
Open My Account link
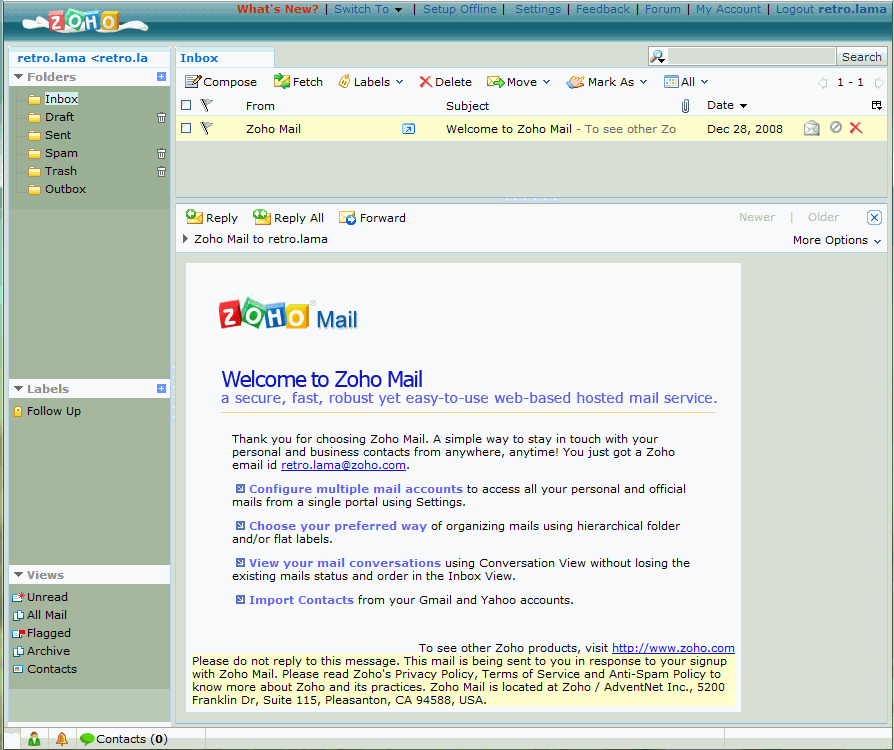coord(728,9)
